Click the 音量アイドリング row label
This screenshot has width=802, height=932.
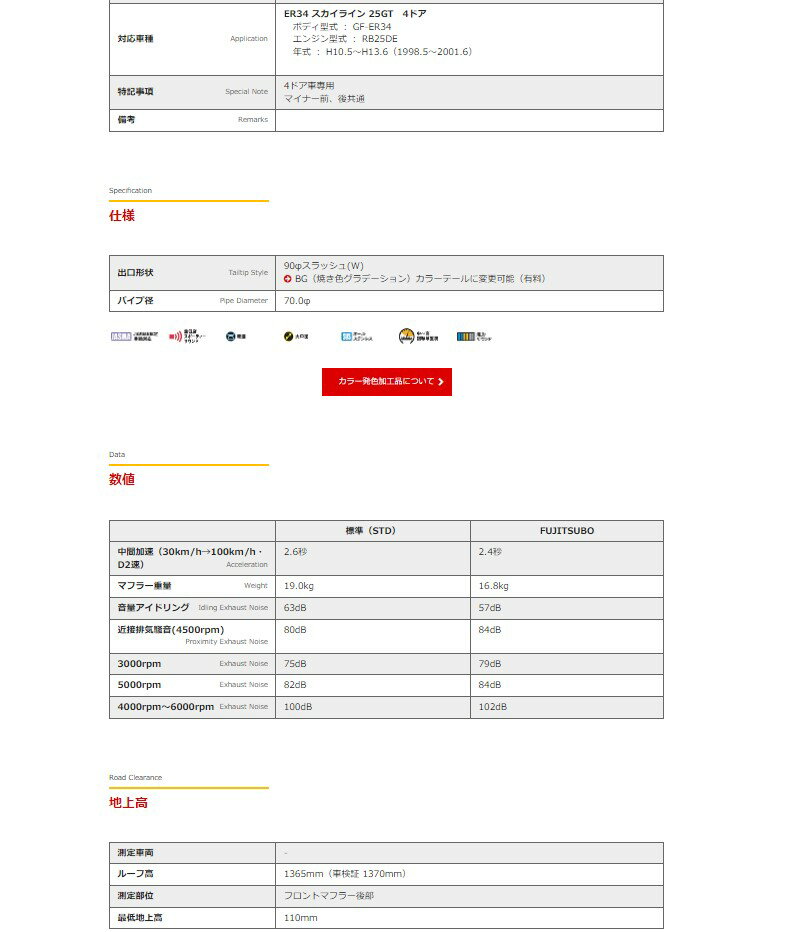click(192, 608)
